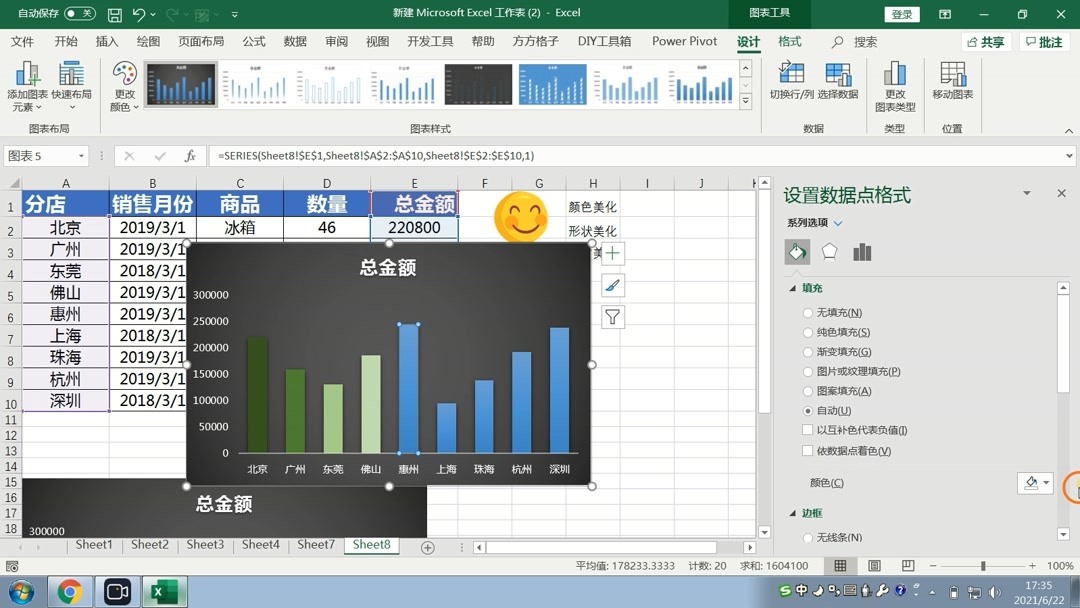Check 依数据点着色 option
Image resolution: width=1080 pixels, height=608 pixels.
(x=807, y=450)
